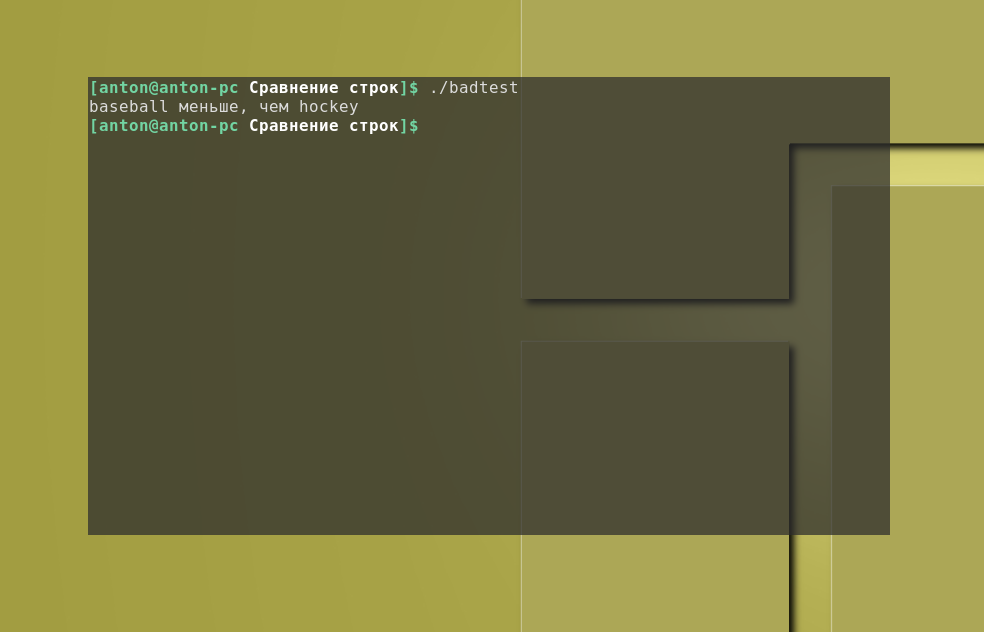Click the word меньше in the output line
This screenshot has height=632, width=984.
pyautogui.click(x=208, y=107)
